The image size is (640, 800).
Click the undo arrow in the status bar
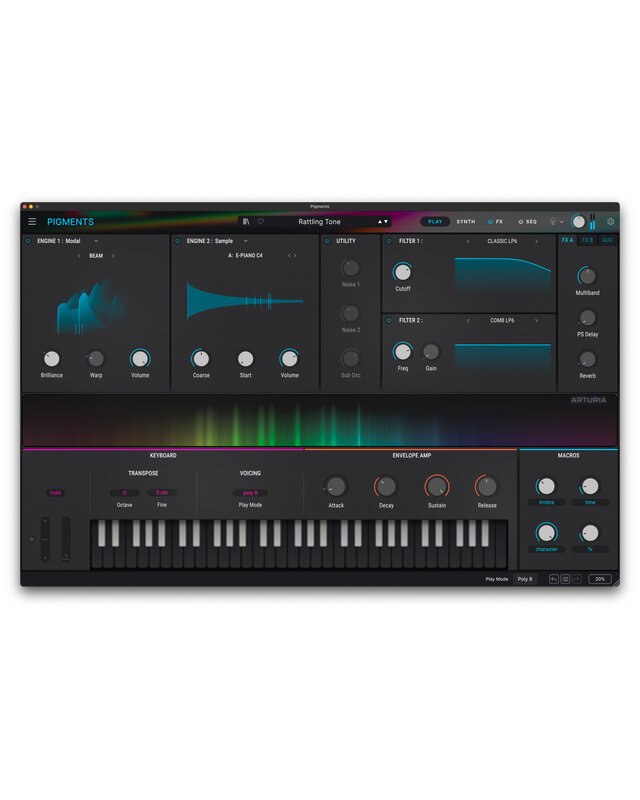click(554, 579)
